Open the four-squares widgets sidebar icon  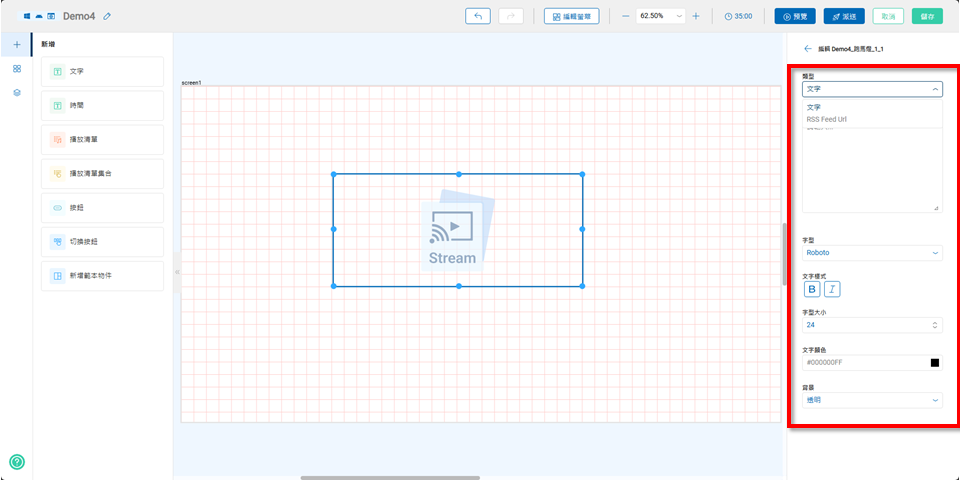pos(16,69)
